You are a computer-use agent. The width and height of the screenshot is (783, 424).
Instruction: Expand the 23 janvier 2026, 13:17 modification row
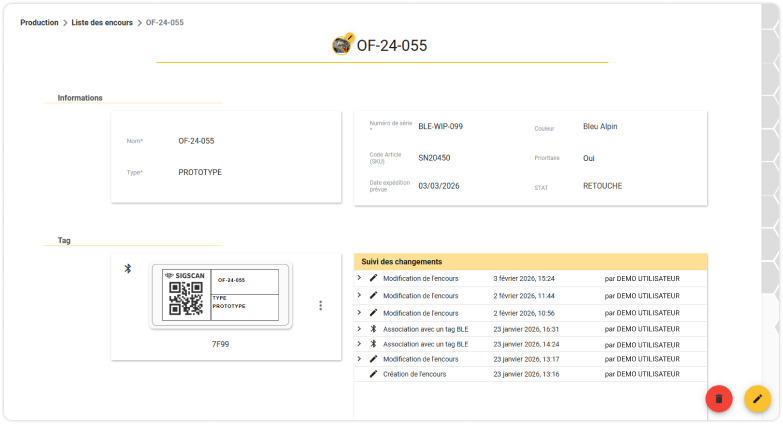[359, 359]
